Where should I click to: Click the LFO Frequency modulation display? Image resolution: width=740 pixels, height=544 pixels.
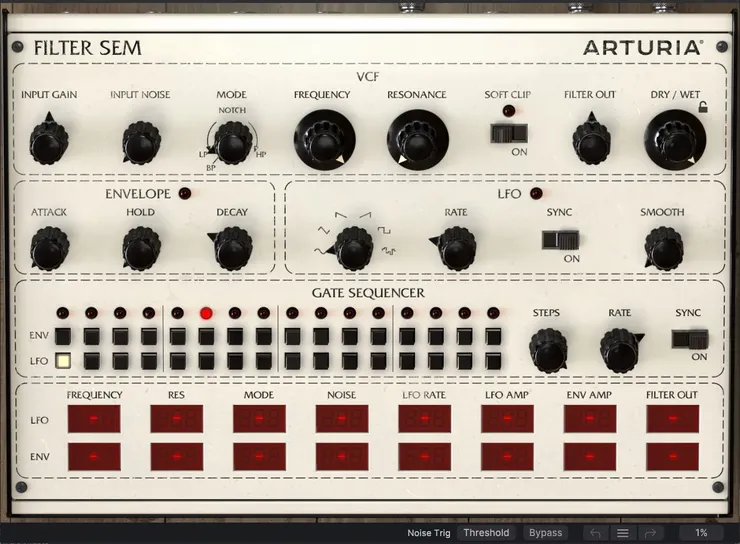(x=94, y=419)
